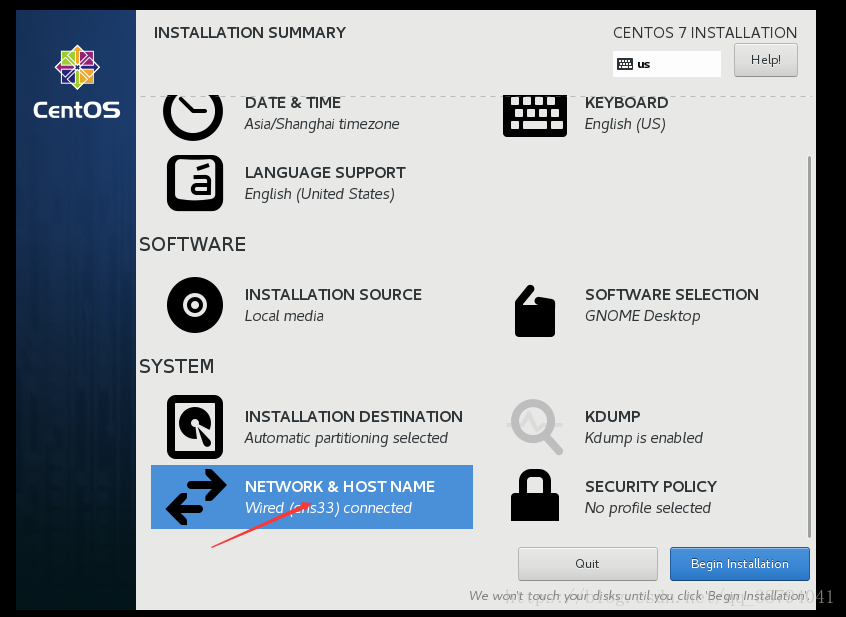This screenshot has height=617, width=846.
Task: Open the Software Selection package icon
Action: click(535, 311)
